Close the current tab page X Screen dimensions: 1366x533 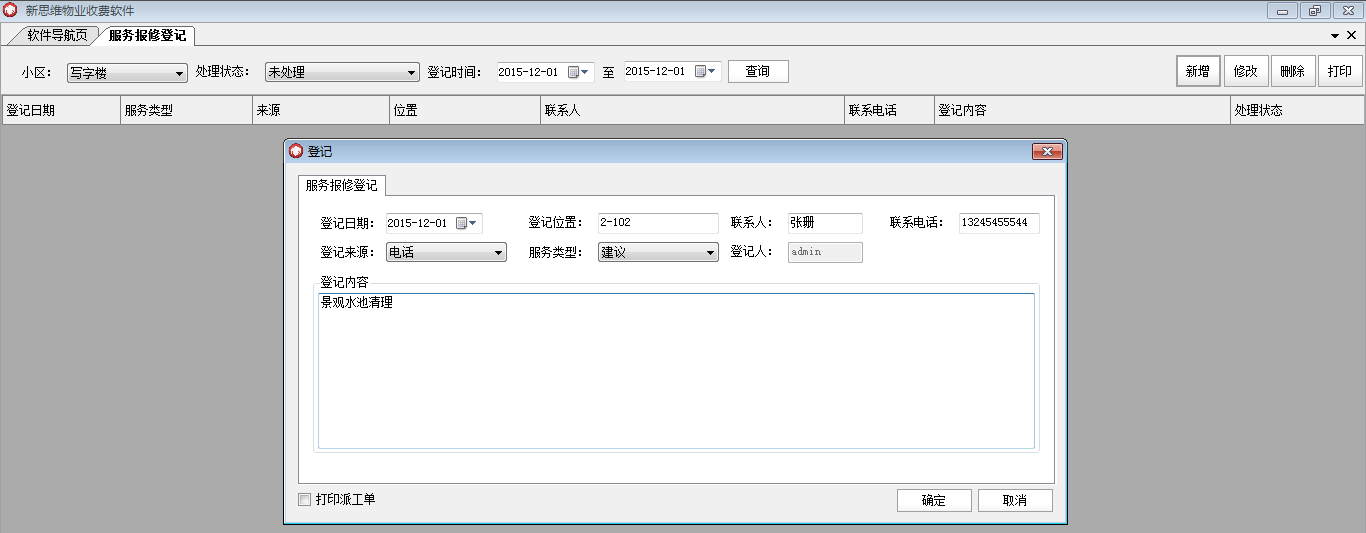pyautogui.click(x=1351, y=35)
